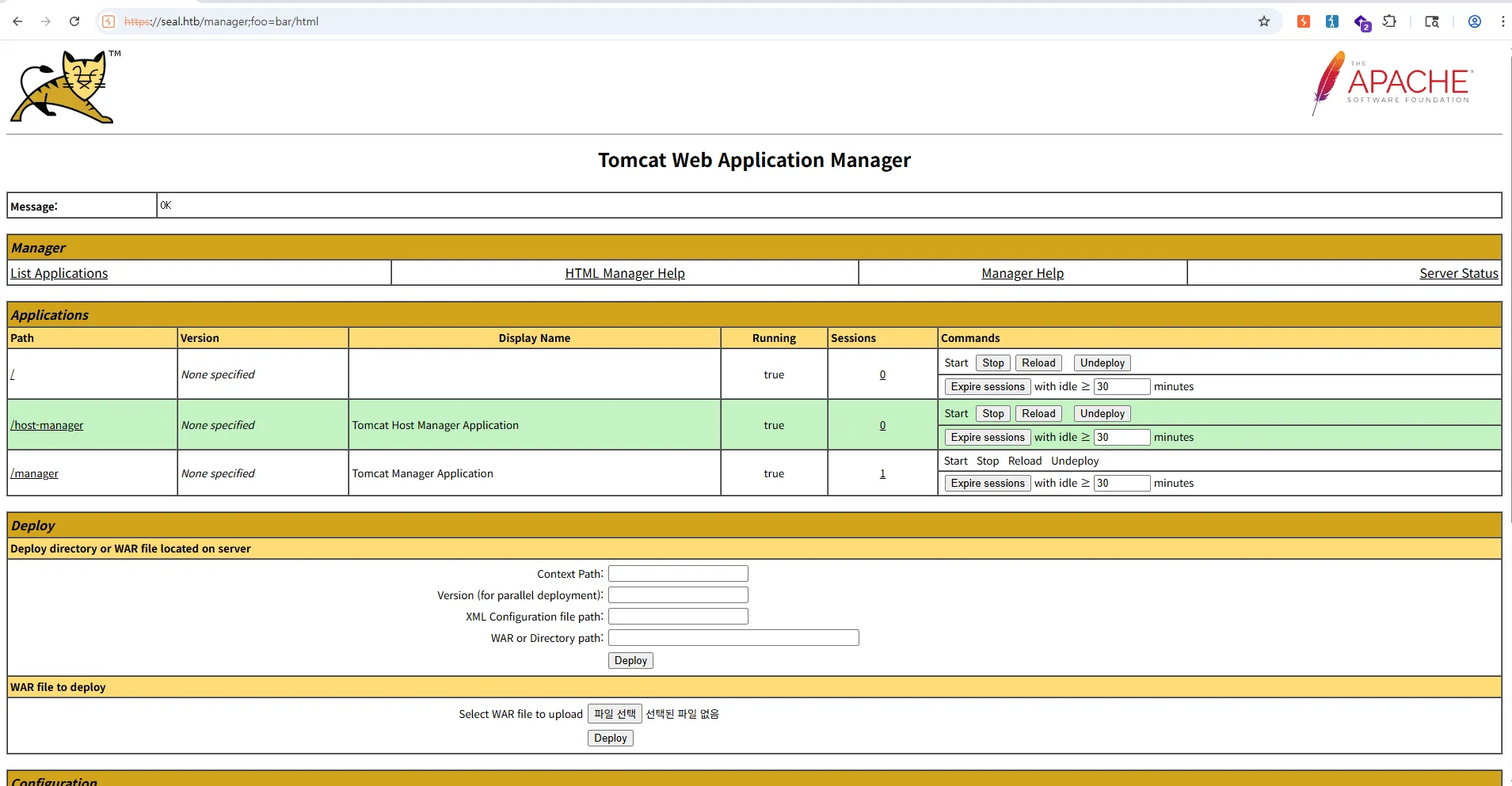Stop the /host-manager application
Viewport: 1512px width, 786px height.
click(x=993, y=413)
